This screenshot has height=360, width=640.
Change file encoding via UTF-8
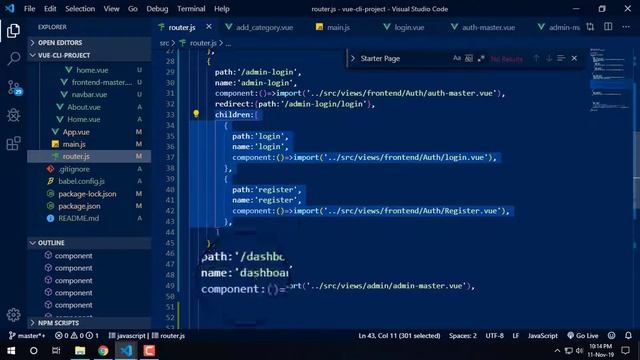[x=494, y=336]
